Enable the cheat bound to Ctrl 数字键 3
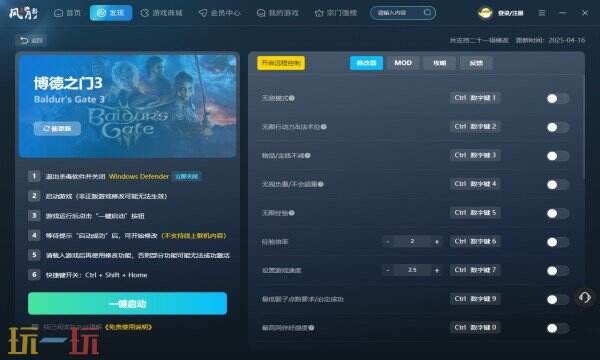Viewport: 600px width, 360px height. pyautogui.click(x=558, y=156)
